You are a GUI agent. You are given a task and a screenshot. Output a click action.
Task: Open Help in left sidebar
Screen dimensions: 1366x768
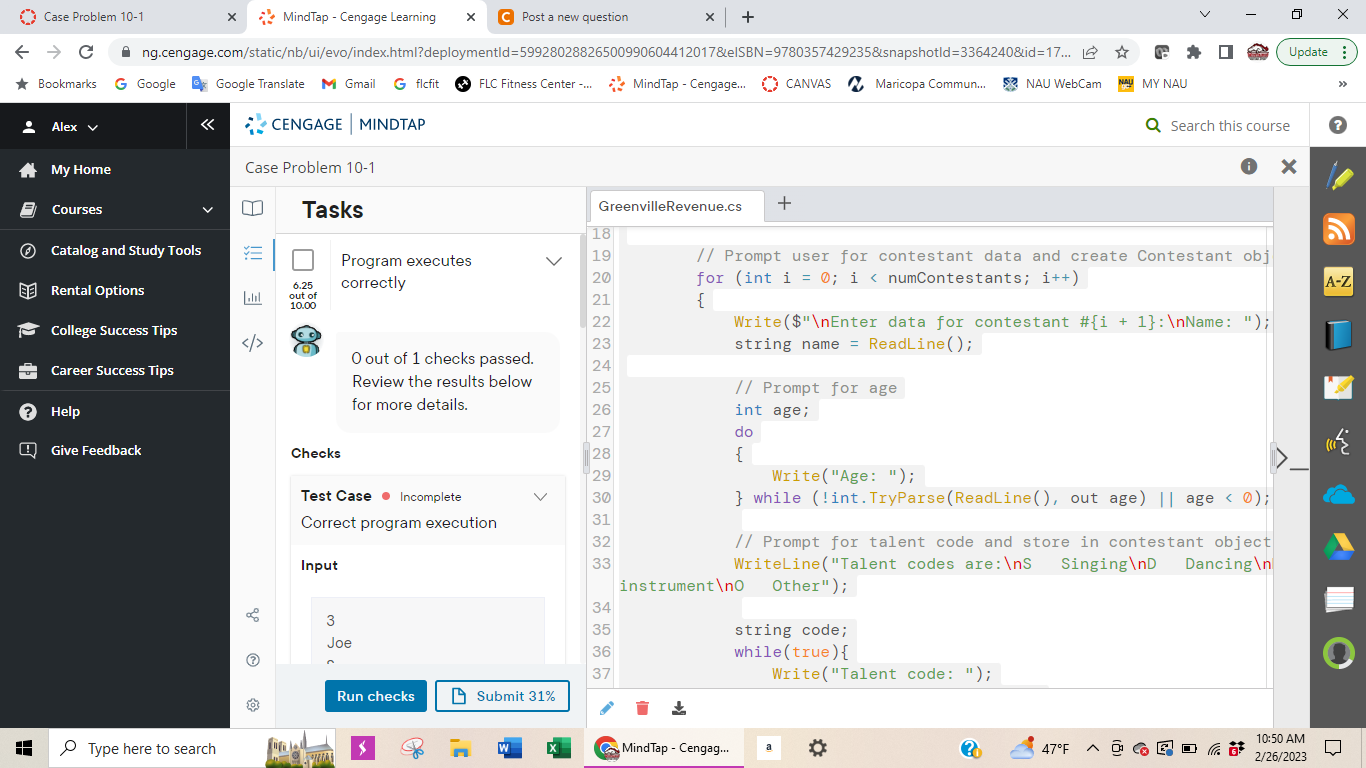[65, 411]
